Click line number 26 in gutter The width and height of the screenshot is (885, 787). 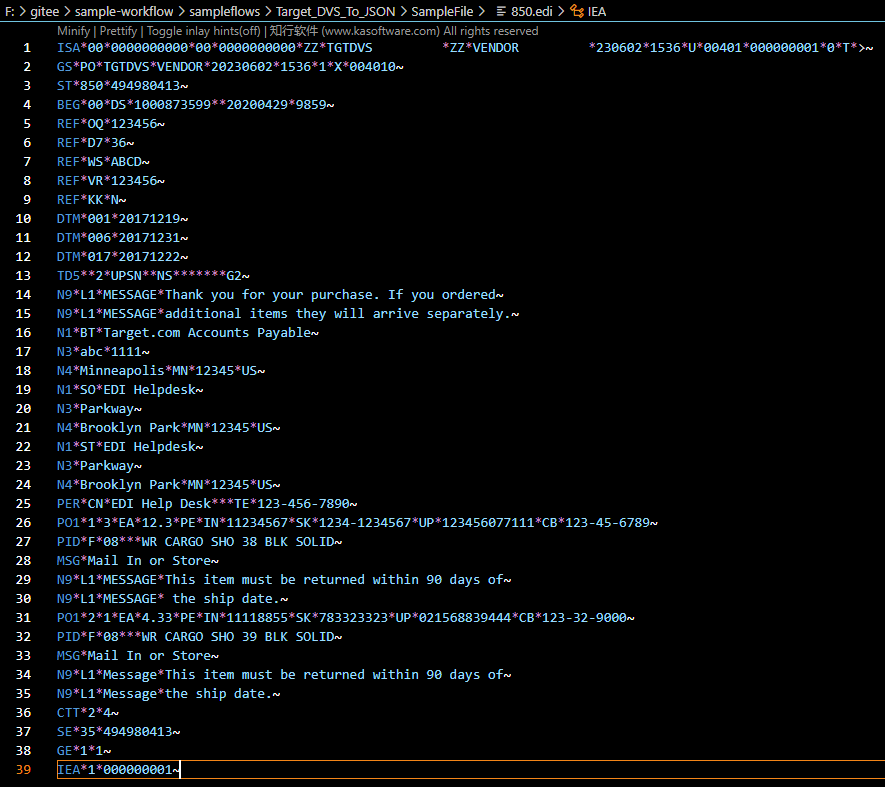[23, 523]
